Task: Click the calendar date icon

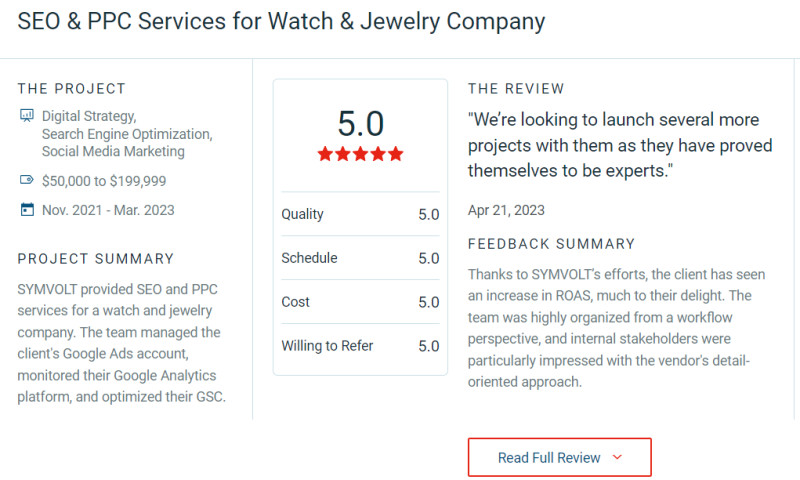Action: pyautogui.click(x=27, y=210)
